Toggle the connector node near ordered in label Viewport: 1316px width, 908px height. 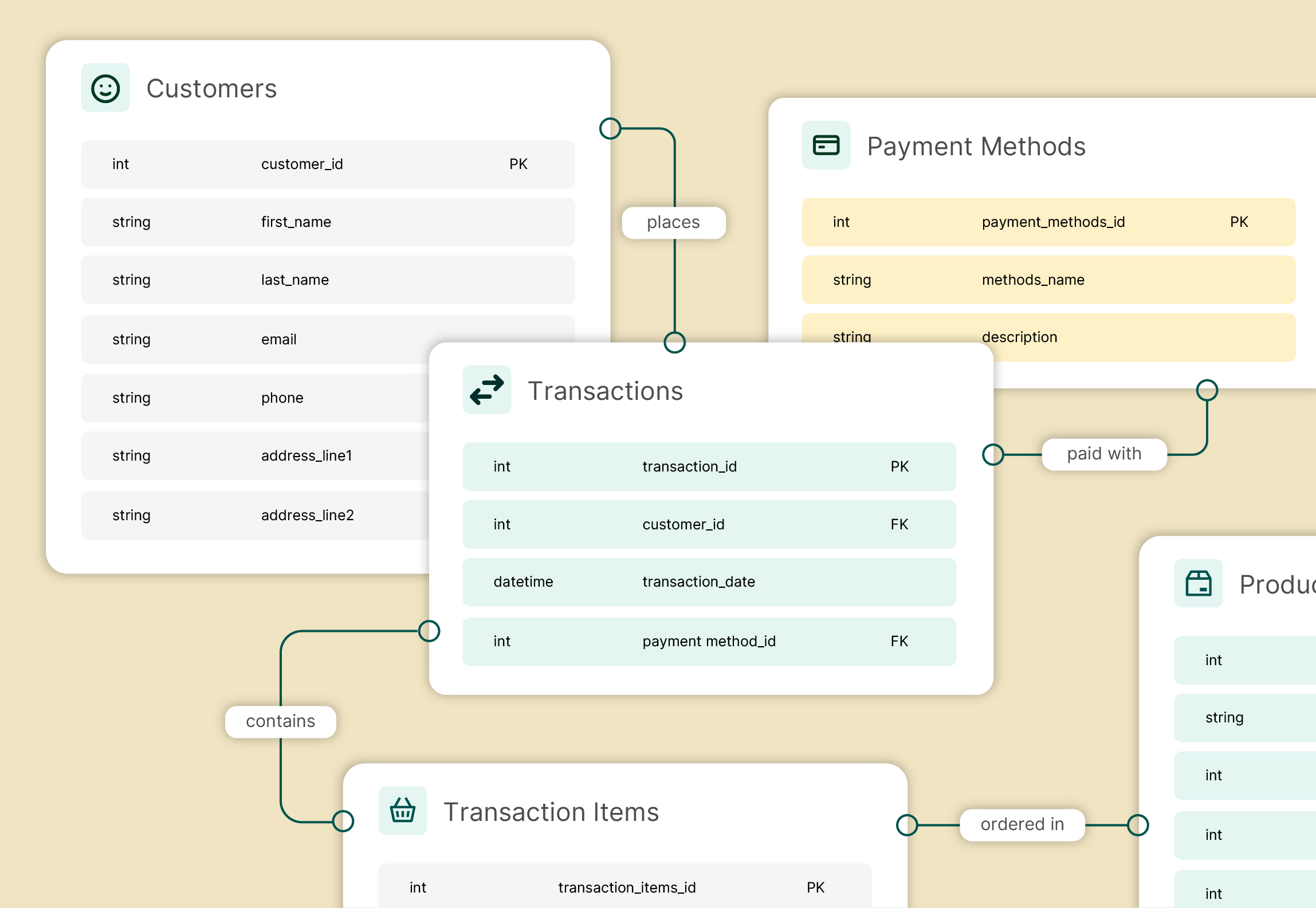pos(908,826)
